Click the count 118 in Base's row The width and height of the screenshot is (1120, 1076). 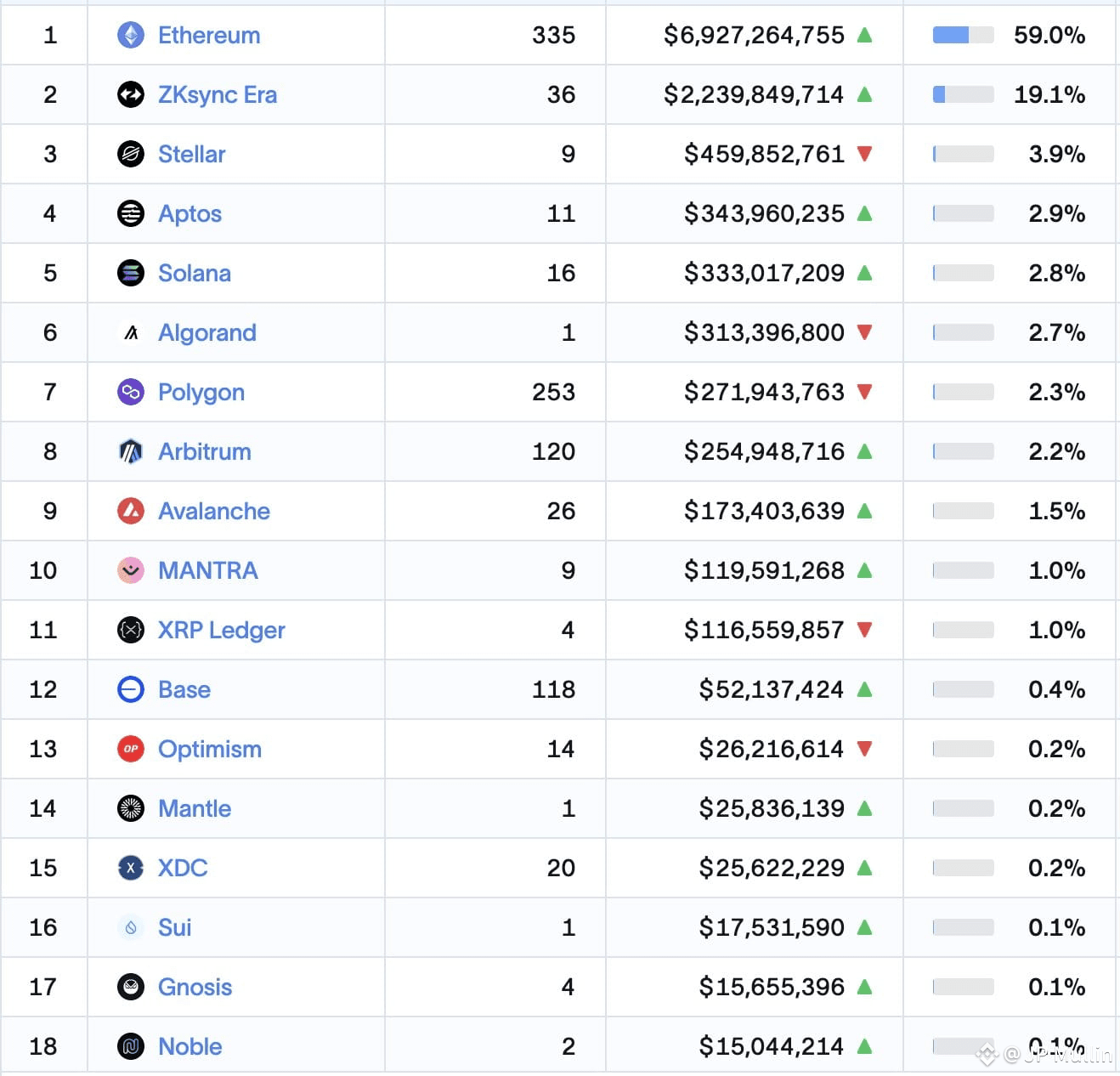(x=554, y=689)
